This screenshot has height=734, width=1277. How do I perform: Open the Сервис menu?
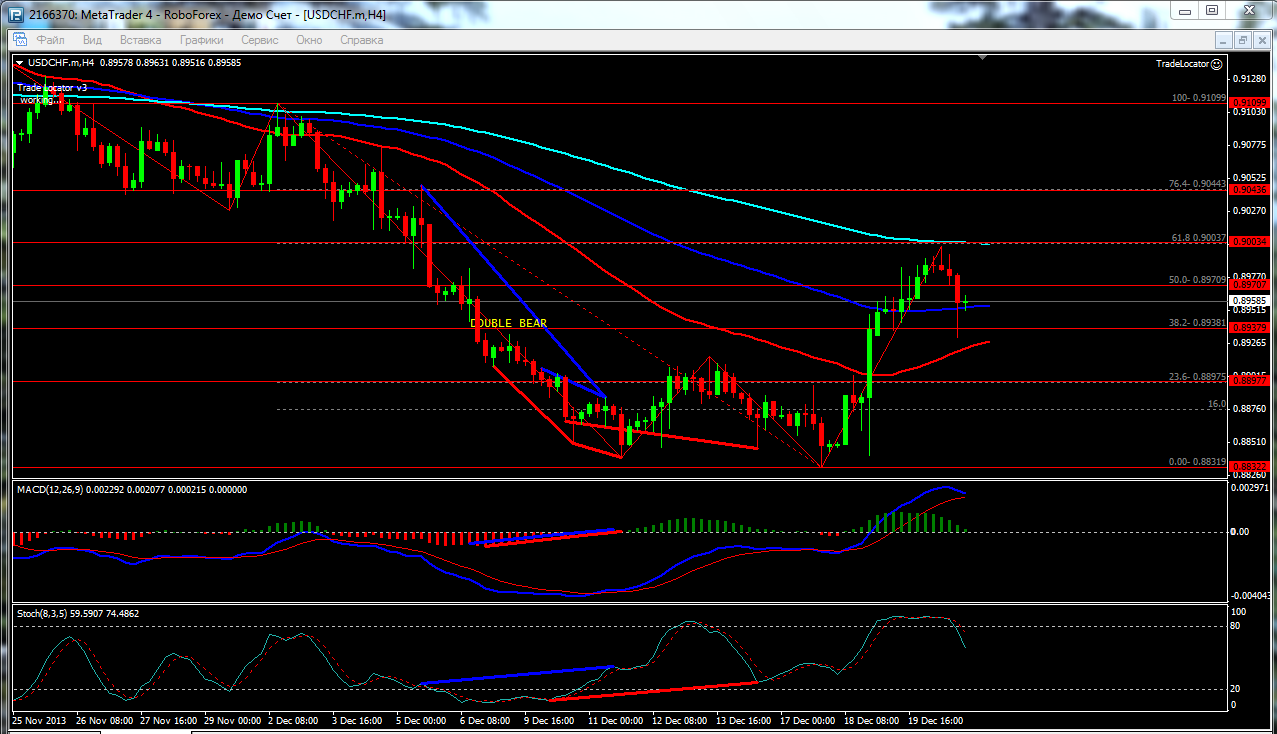[260, 40]
